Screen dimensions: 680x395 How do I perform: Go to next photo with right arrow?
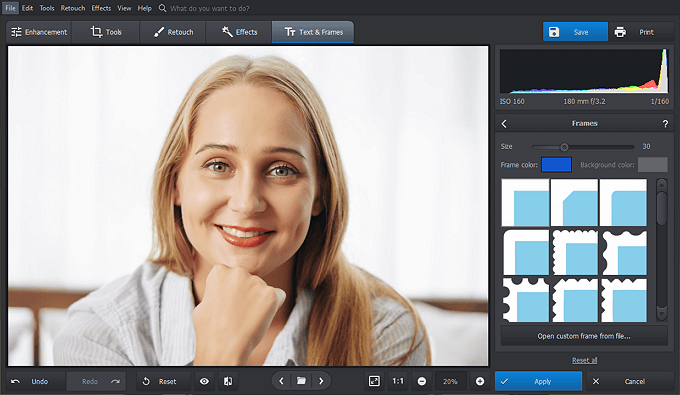click(321, 381)
